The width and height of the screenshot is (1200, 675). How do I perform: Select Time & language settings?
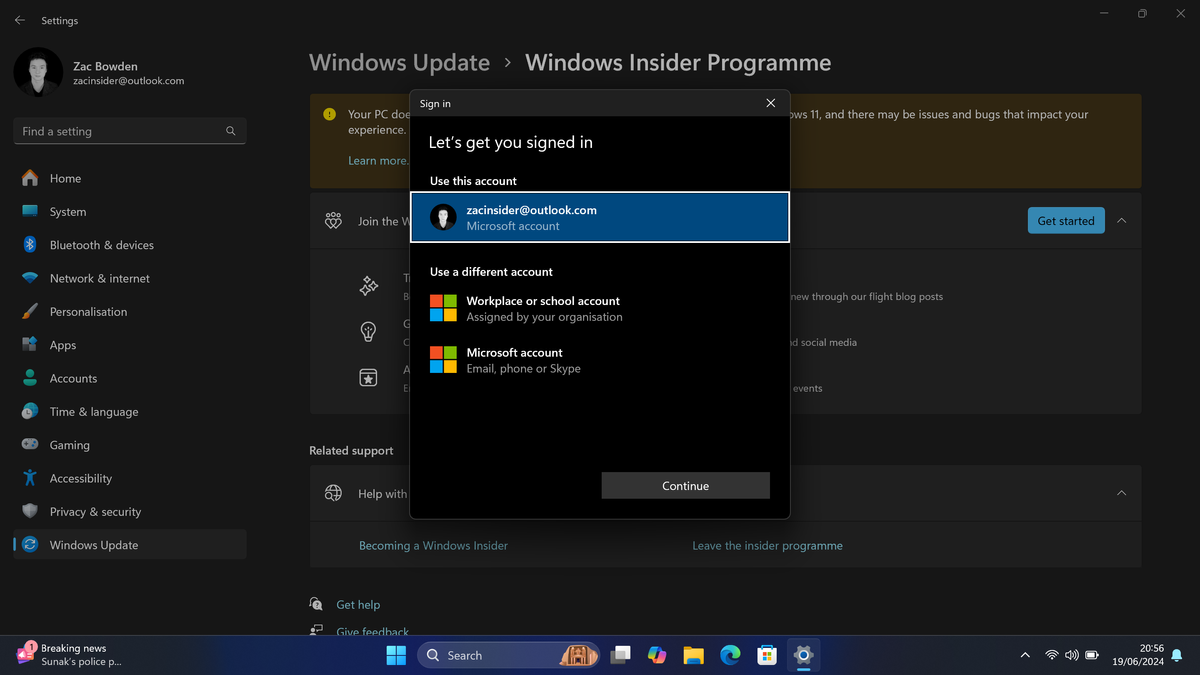tap(130, 412)
